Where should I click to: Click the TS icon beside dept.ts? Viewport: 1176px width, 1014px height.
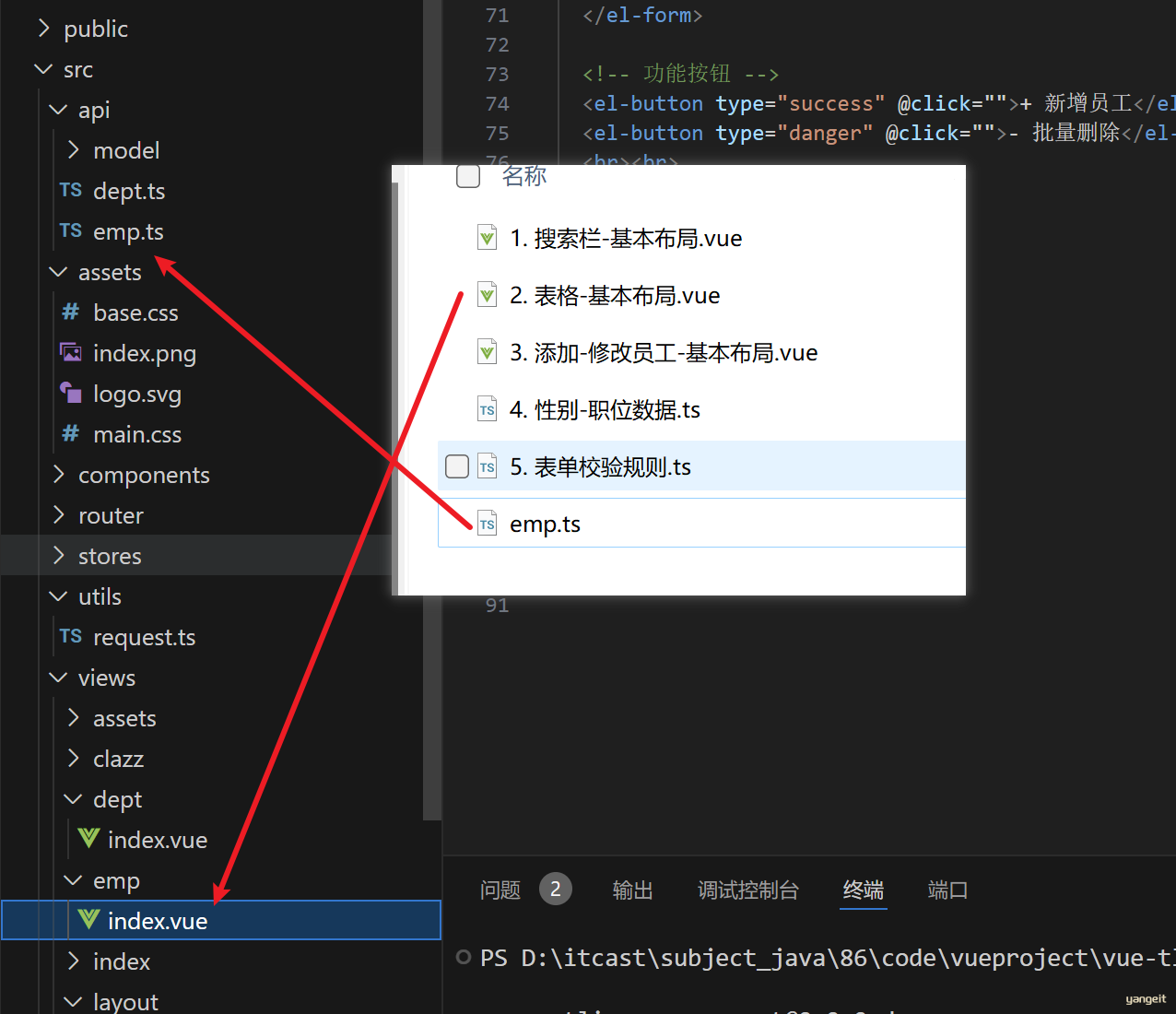(71, 190)
